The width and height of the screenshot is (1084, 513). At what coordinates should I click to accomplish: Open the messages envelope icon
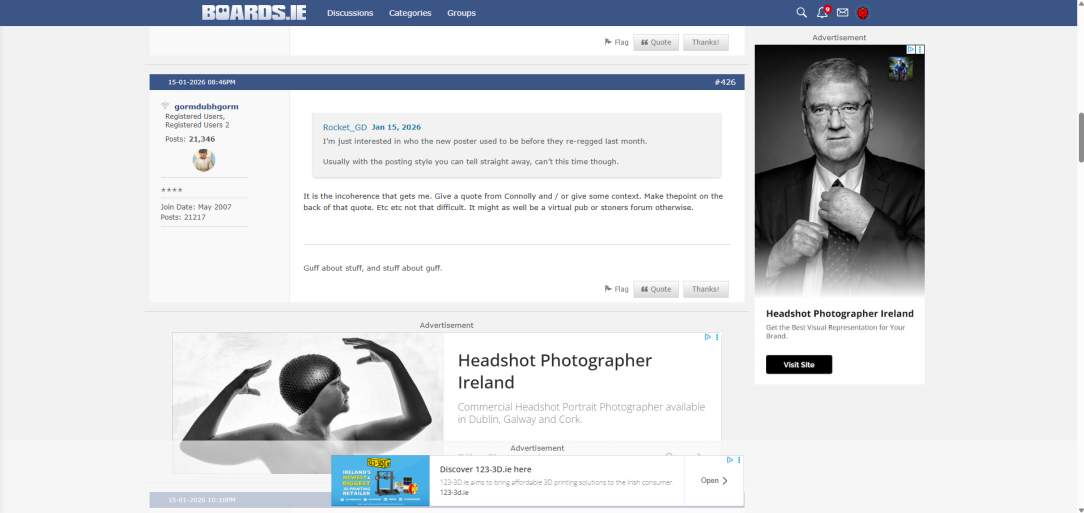(x=842, y=12)
